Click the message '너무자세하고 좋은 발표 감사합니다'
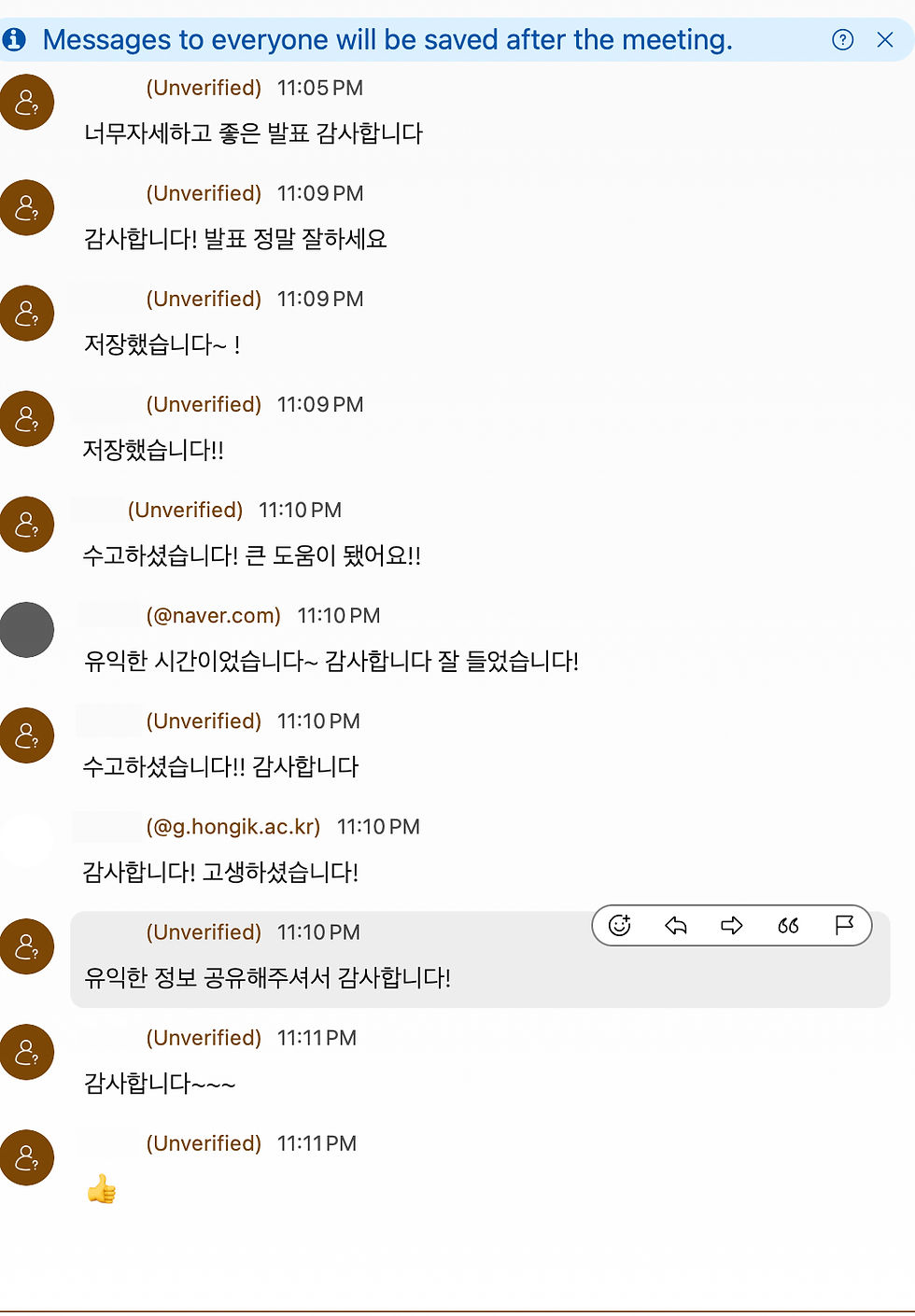The height and width of the screenshot is (1316, 915). [253, 133]
